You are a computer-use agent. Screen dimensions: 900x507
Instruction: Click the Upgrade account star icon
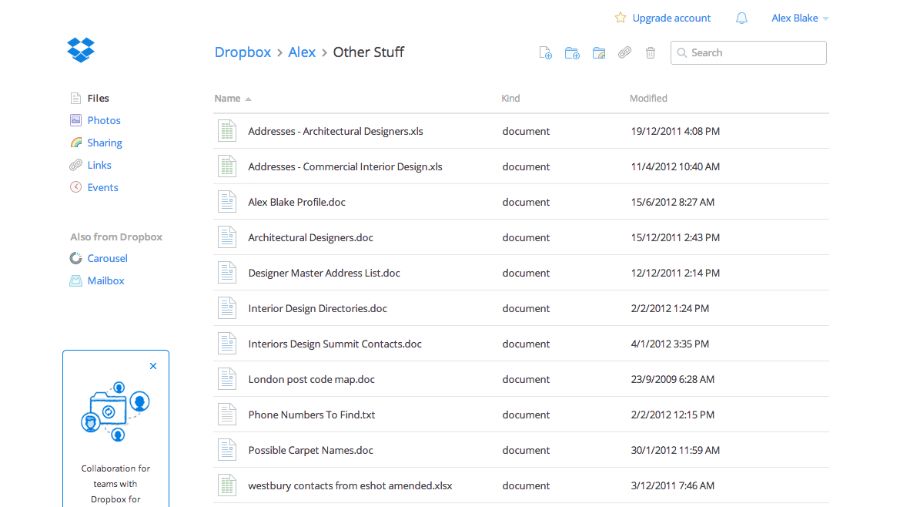coord(620,18)
